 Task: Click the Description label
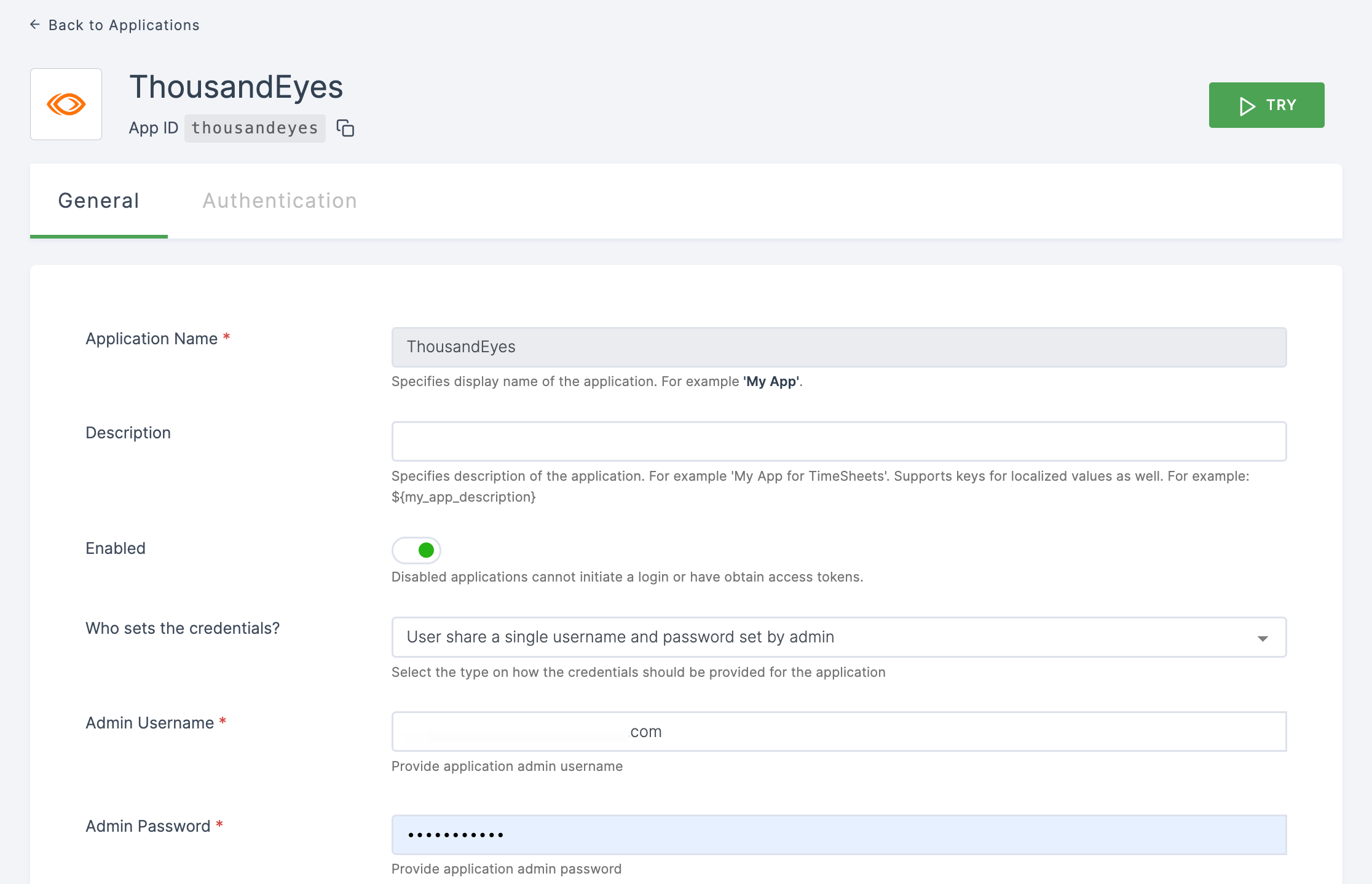click(x=128, y=433)
